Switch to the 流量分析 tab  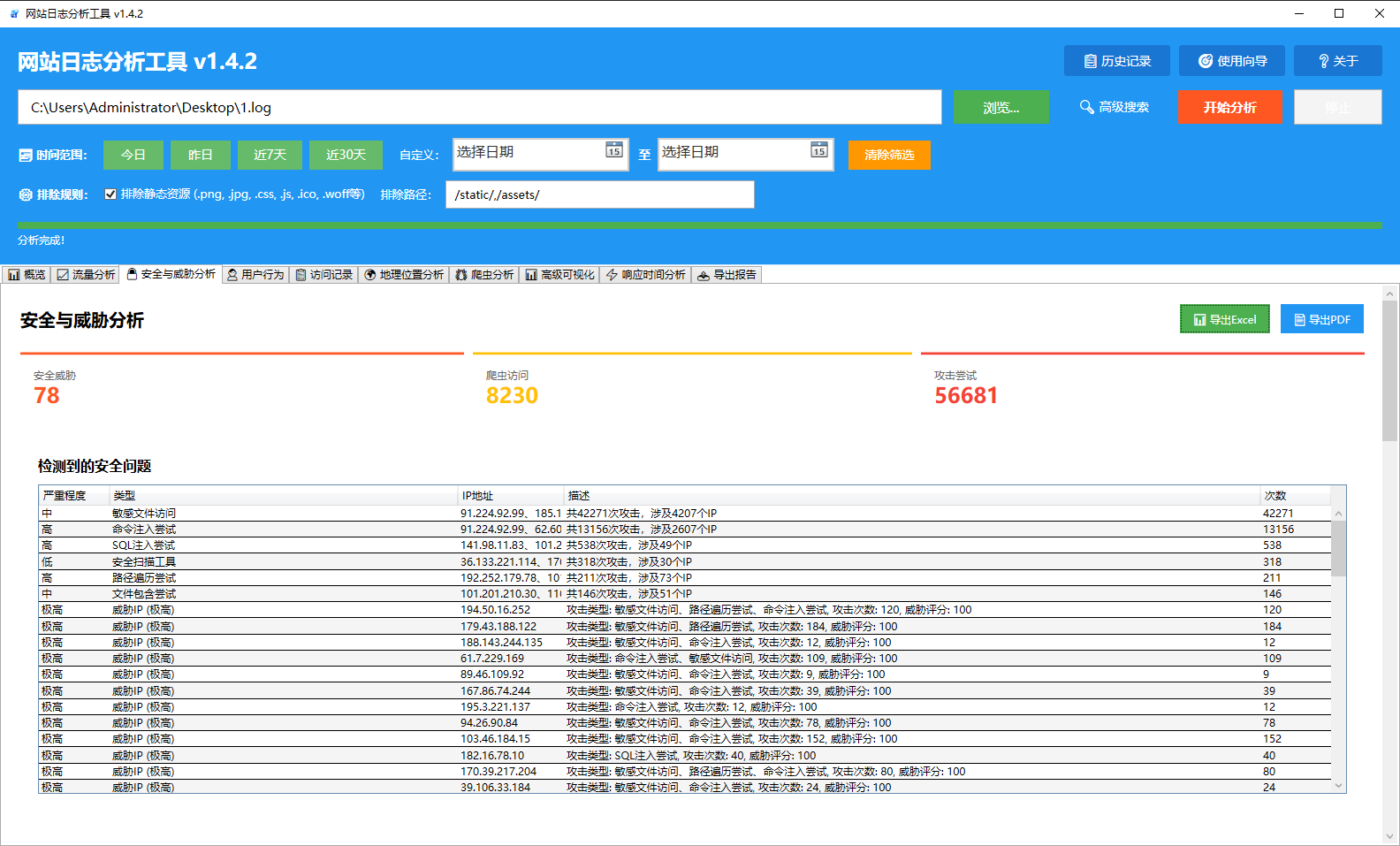pyautogui.click(x=87, y=275)
